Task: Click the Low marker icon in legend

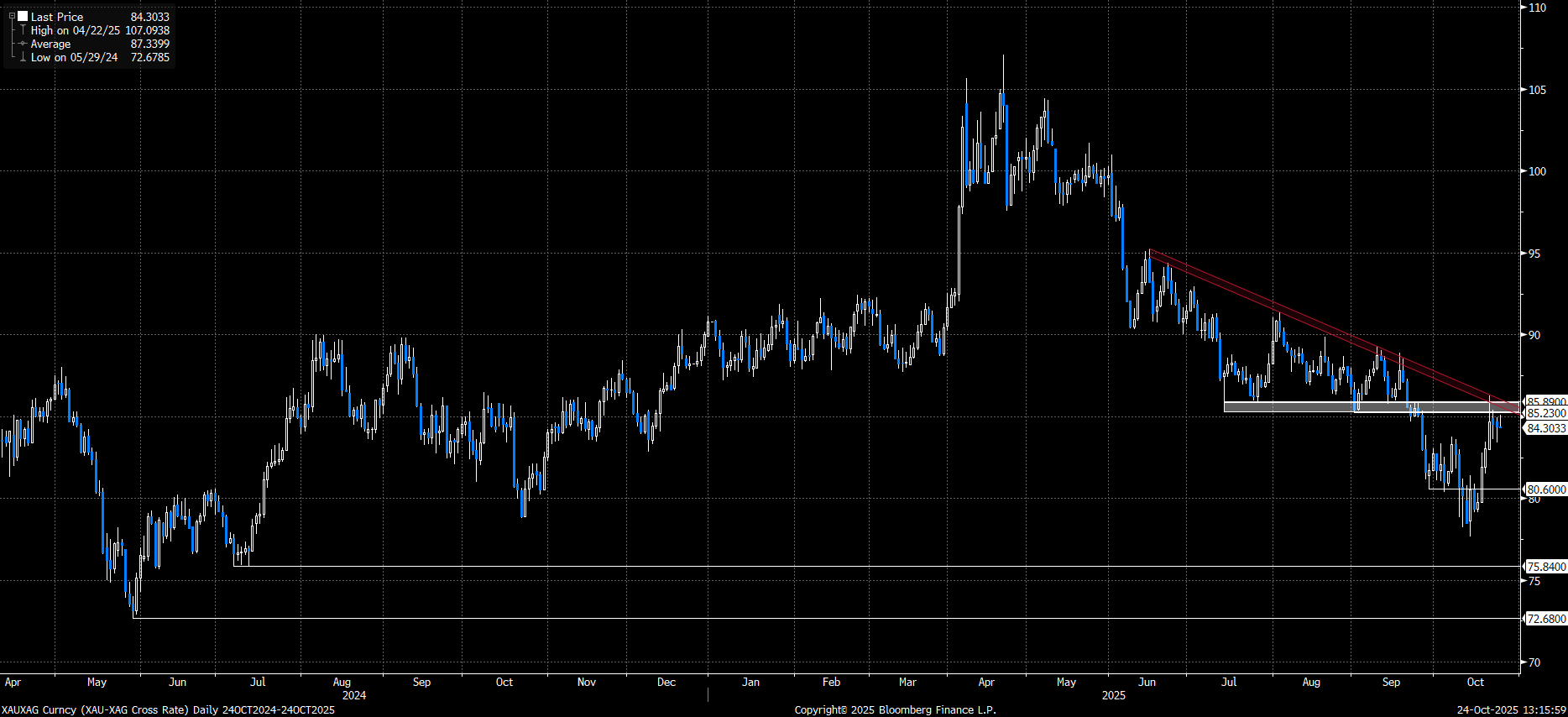Action: (23, 57)
